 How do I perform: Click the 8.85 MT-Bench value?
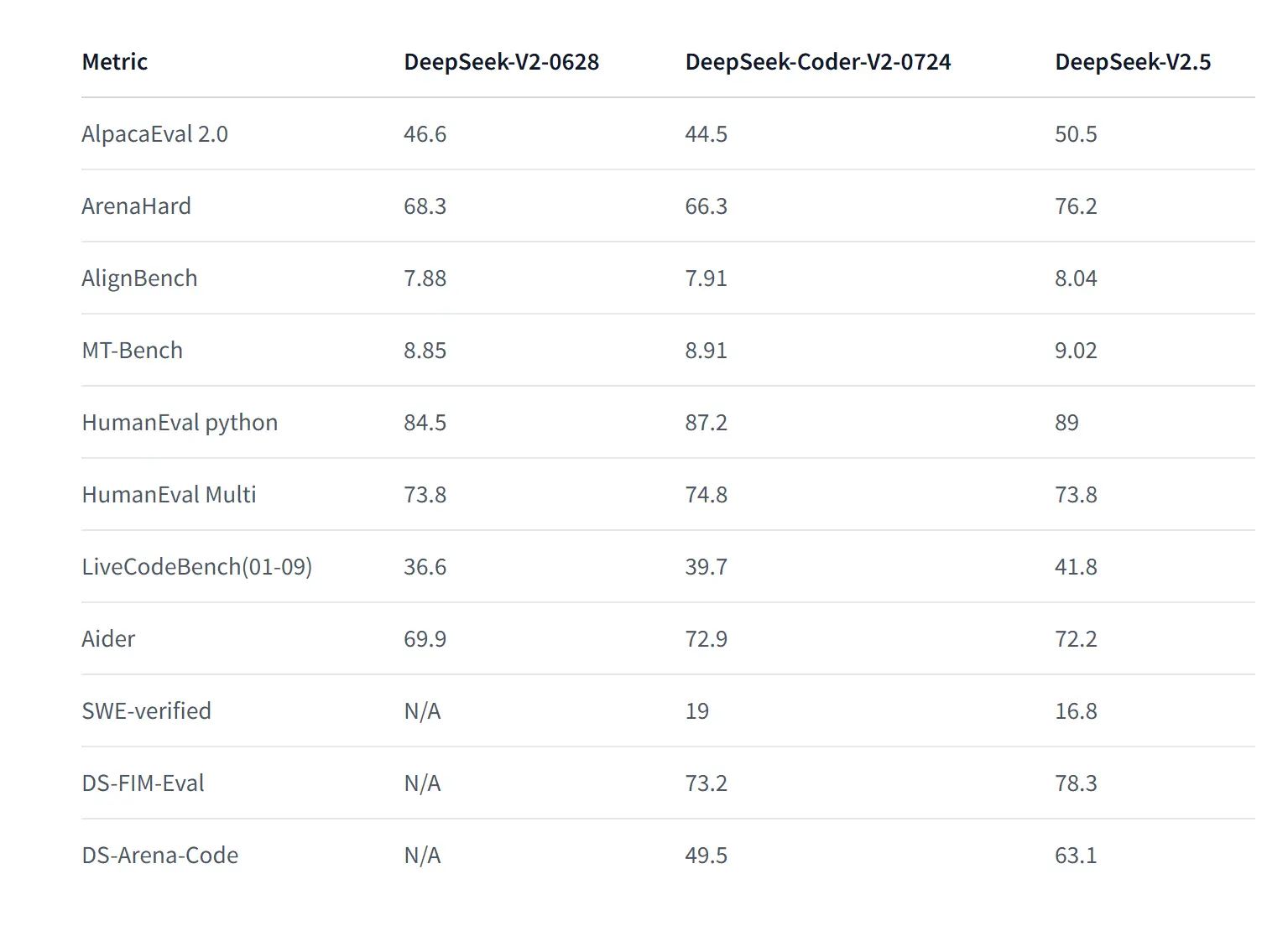425,351
